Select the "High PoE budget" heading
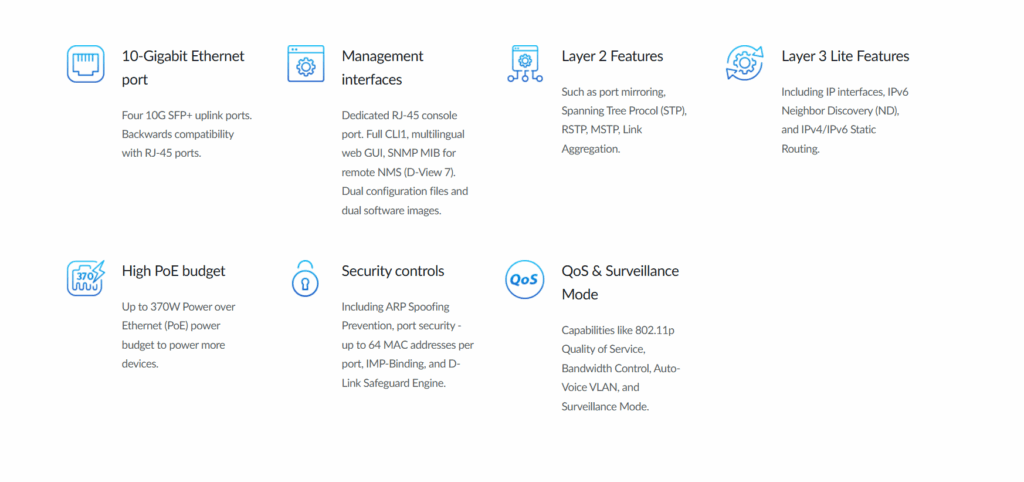The width and height of the screenshot is (1024, 482). coord(173,271)
